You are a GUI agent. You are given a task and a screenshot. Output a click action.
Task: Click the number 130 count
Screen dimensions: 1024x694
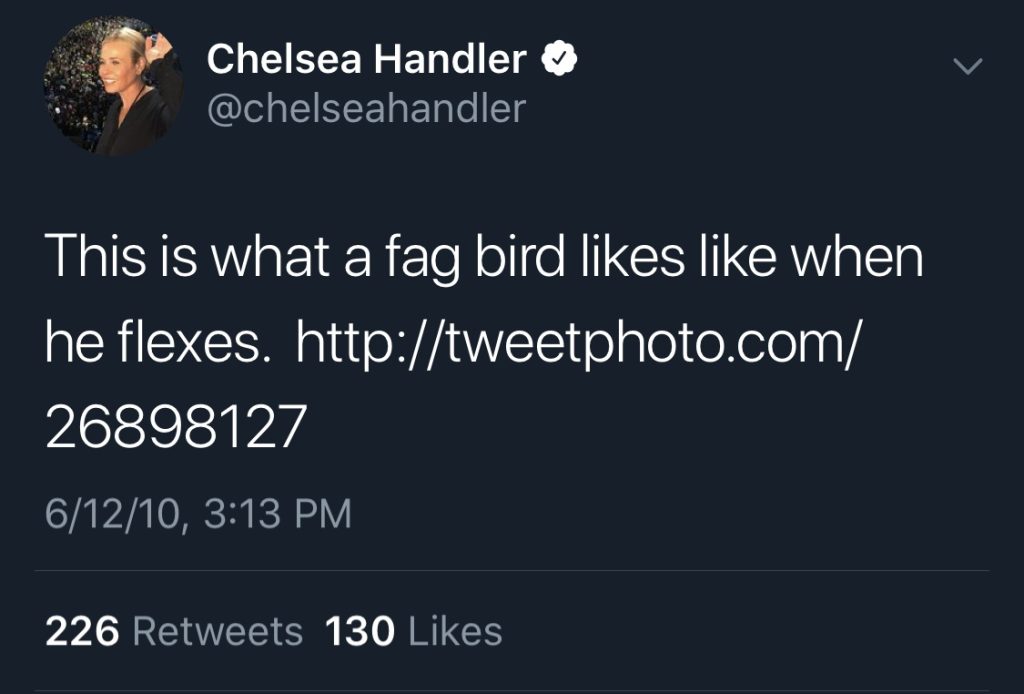[360, 632]
